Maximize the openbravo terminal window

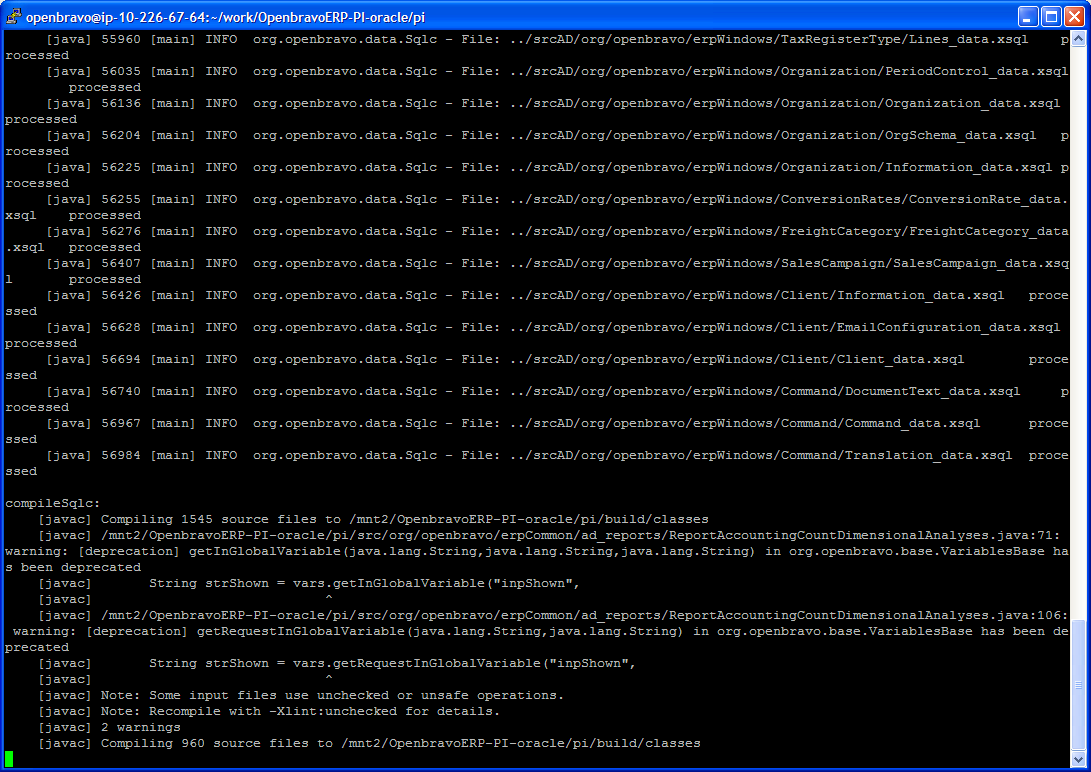[1051, 16]
